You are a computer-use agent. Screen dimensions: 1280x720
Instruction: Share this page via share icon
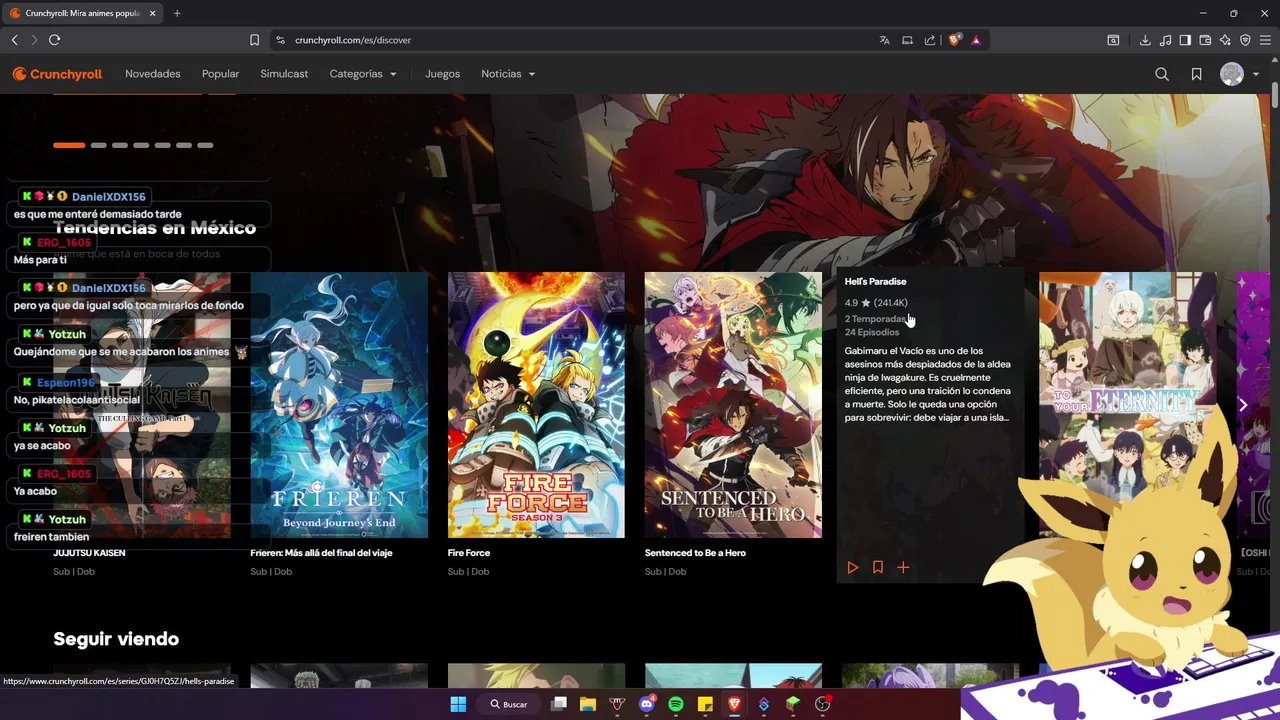930,40
